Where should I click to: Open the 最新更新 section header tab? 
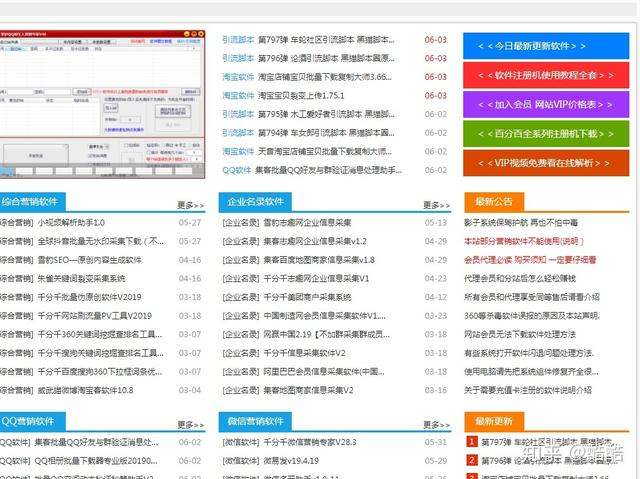pyautogui.click(x=494, y=421)
